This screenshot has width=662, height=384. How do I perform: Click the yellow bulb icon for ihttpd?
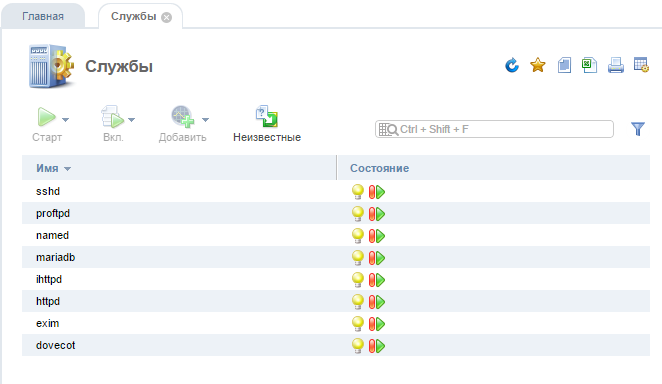point(358,279)
